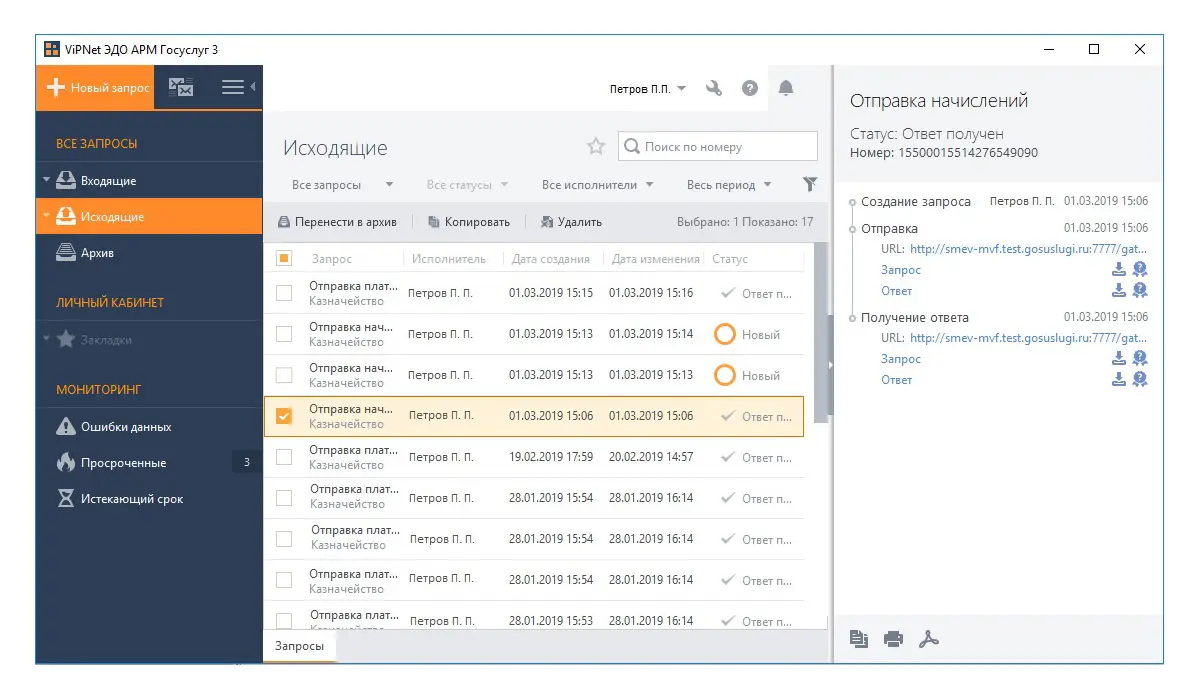This screenshot has width=1200, height=700.
Task: Download the Запрос file under Отправка
Action: tap(1119, 269)
